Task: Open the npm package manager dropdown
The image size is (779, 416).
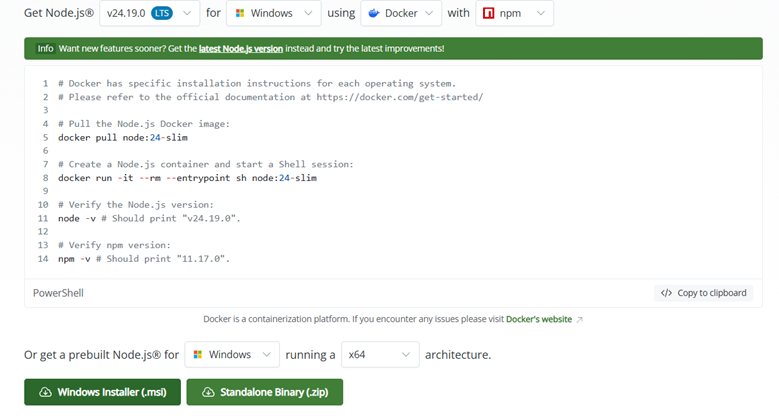Action: pos(514,13)
